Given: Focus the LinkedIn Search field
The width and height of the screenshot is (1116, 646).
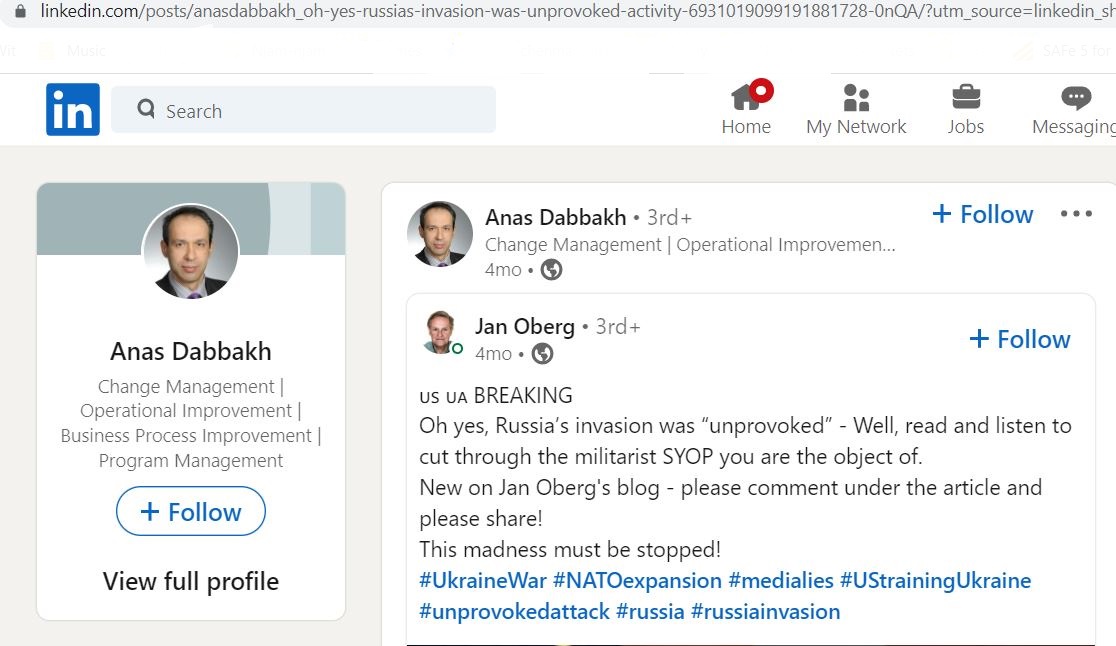Looking at the screenshot, I should [x=303, y=110].
